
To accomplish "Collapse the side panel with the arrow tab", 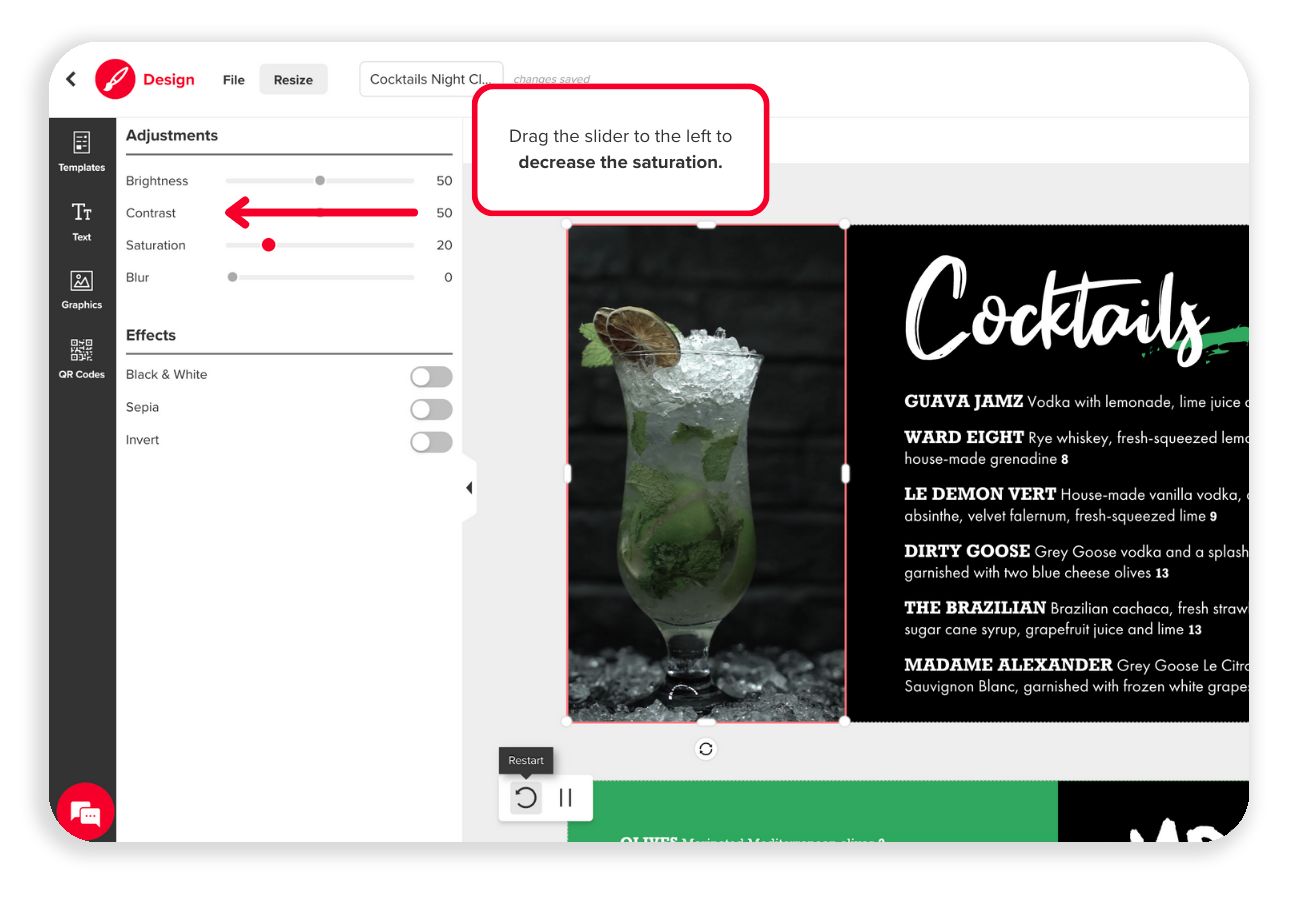I will click(x=469, y=488).
